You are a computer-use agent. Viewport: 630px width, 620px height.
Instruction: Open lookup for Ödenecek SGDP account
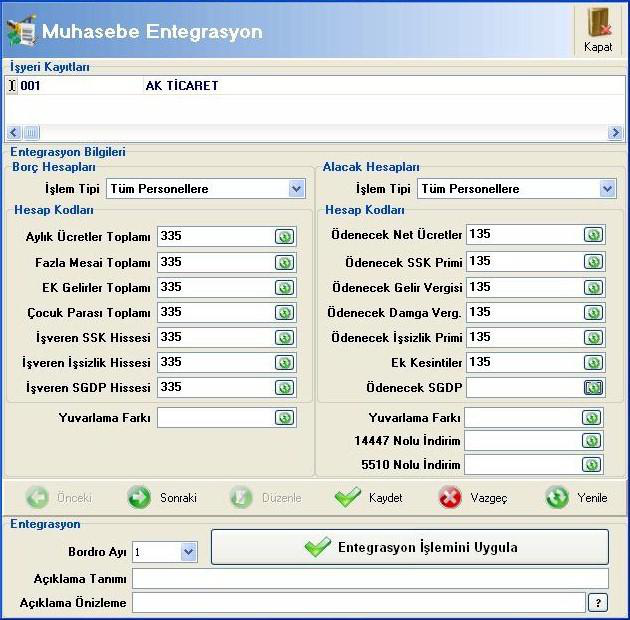593,388
